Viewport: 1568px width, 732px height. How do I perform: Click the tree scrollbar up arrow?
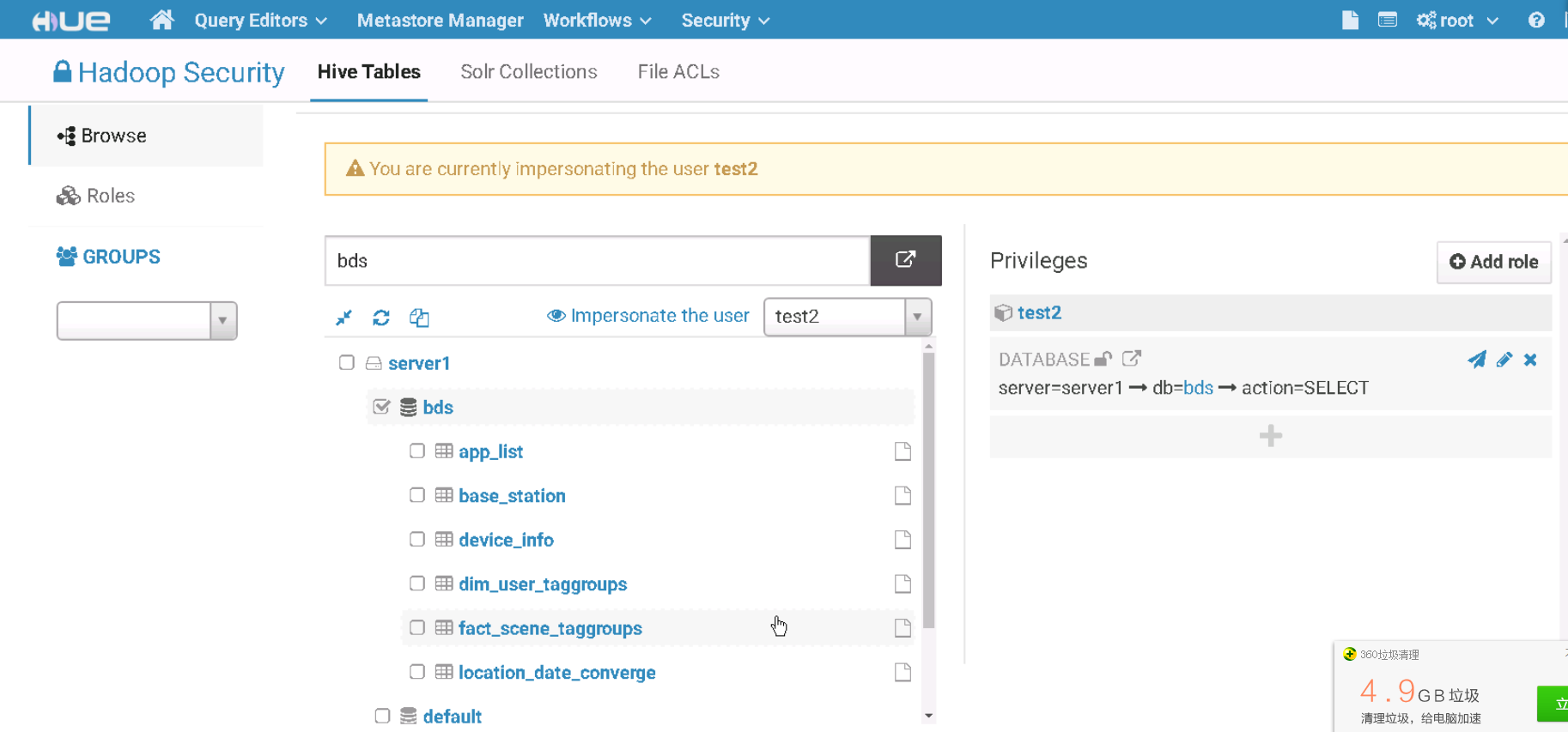(928, 346)
